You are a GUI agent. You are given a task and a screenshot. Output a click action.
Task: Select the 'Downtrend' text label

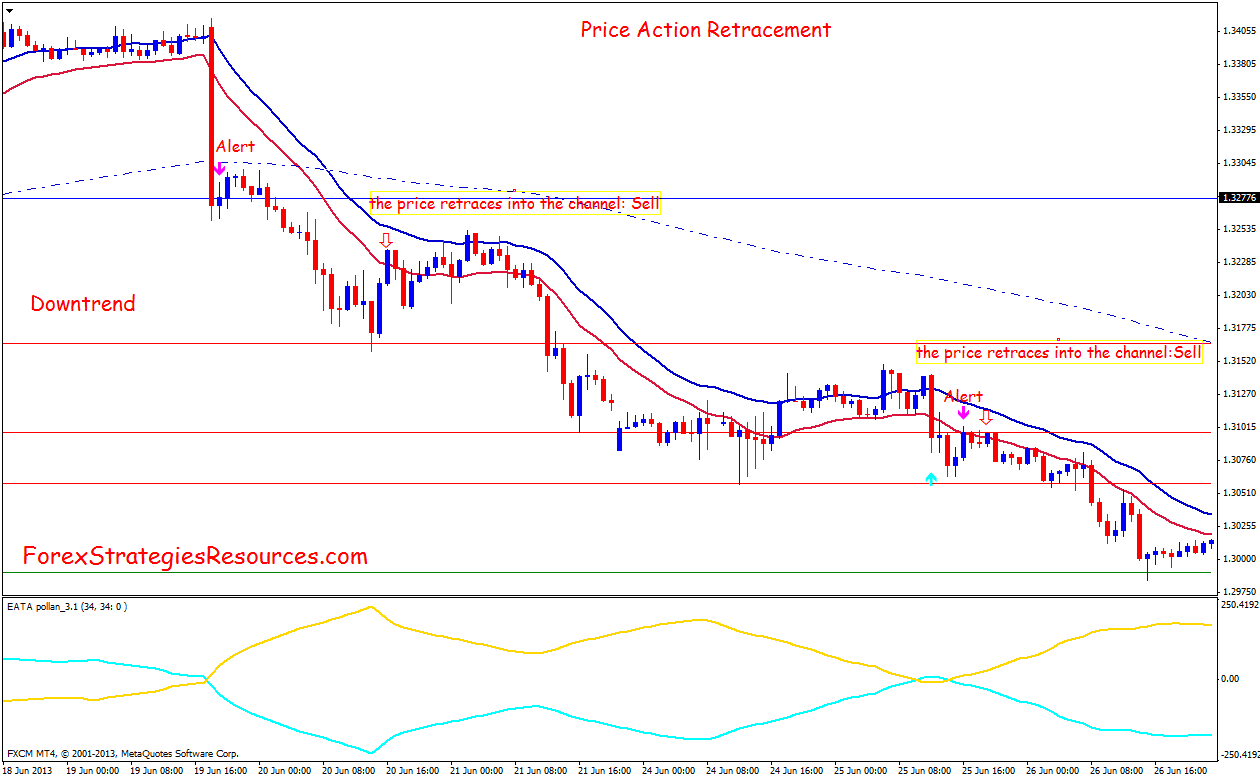point(83,303)
